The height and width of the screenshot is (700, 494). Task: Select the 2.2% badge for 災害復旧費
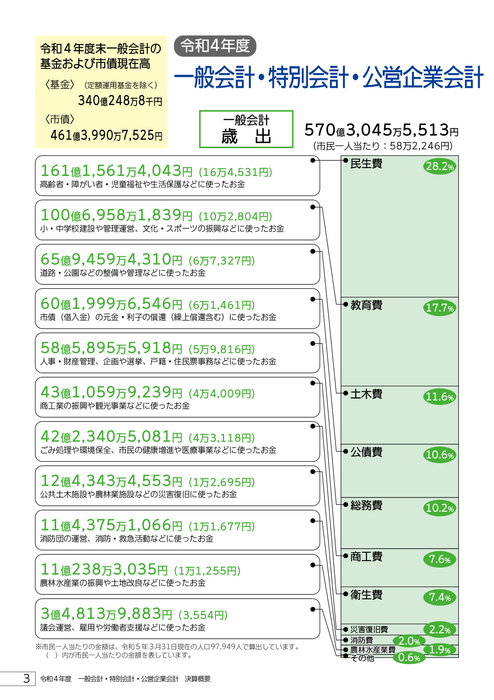[440, 629]
